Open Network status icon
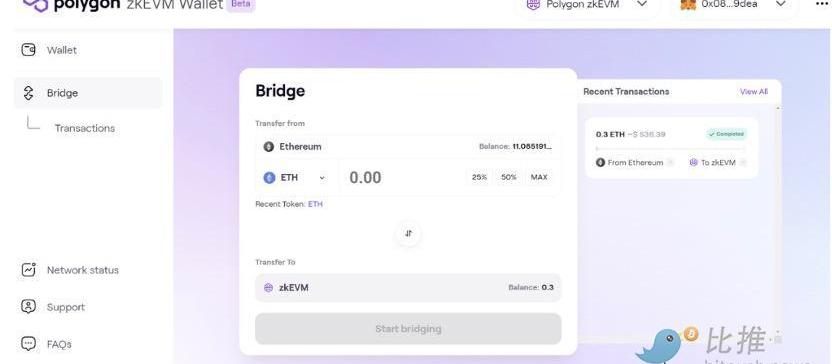 click(x=28, y=270)
